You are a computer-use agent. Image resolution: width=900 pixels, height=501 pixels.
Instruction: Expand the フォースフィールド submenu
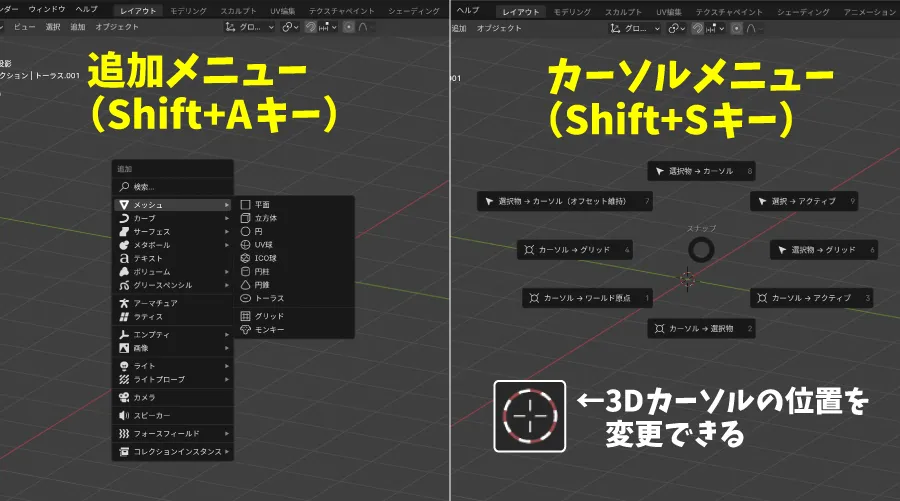click(x=173, y=433)
